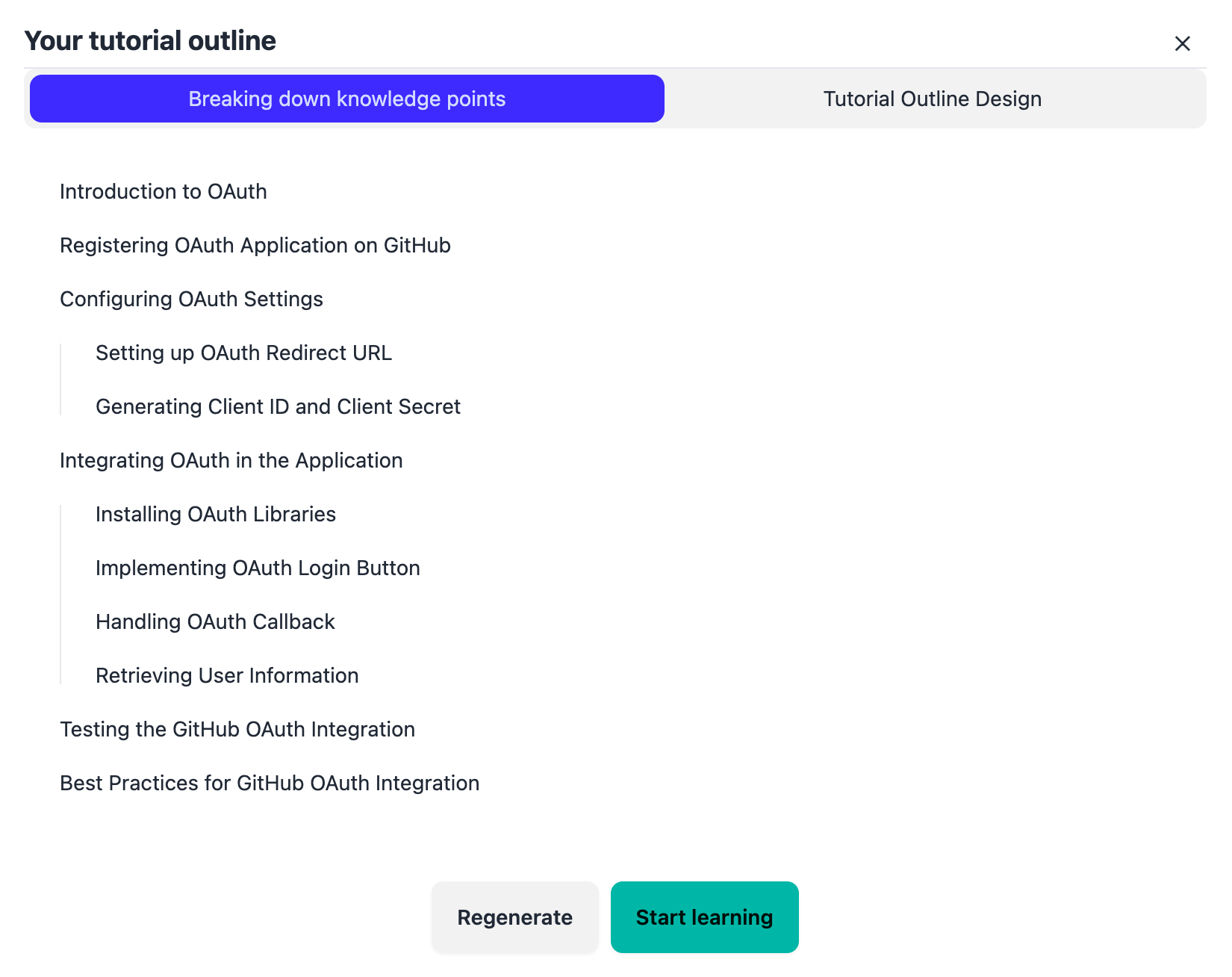Select Retrieving User Information subtopic

(227, 676)
